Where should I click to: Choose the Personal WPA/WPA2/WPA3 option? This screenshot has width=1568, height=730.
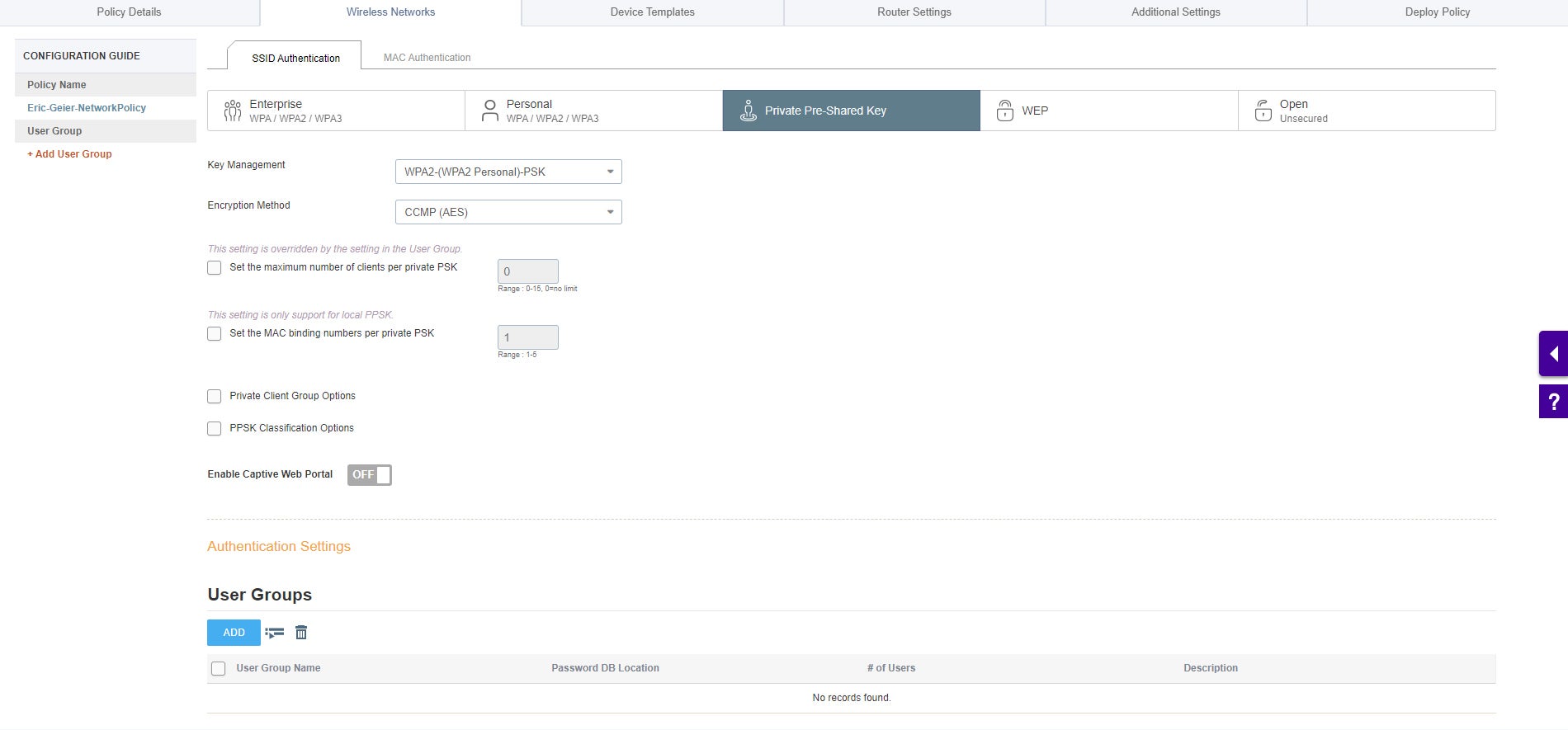[593, 111]
